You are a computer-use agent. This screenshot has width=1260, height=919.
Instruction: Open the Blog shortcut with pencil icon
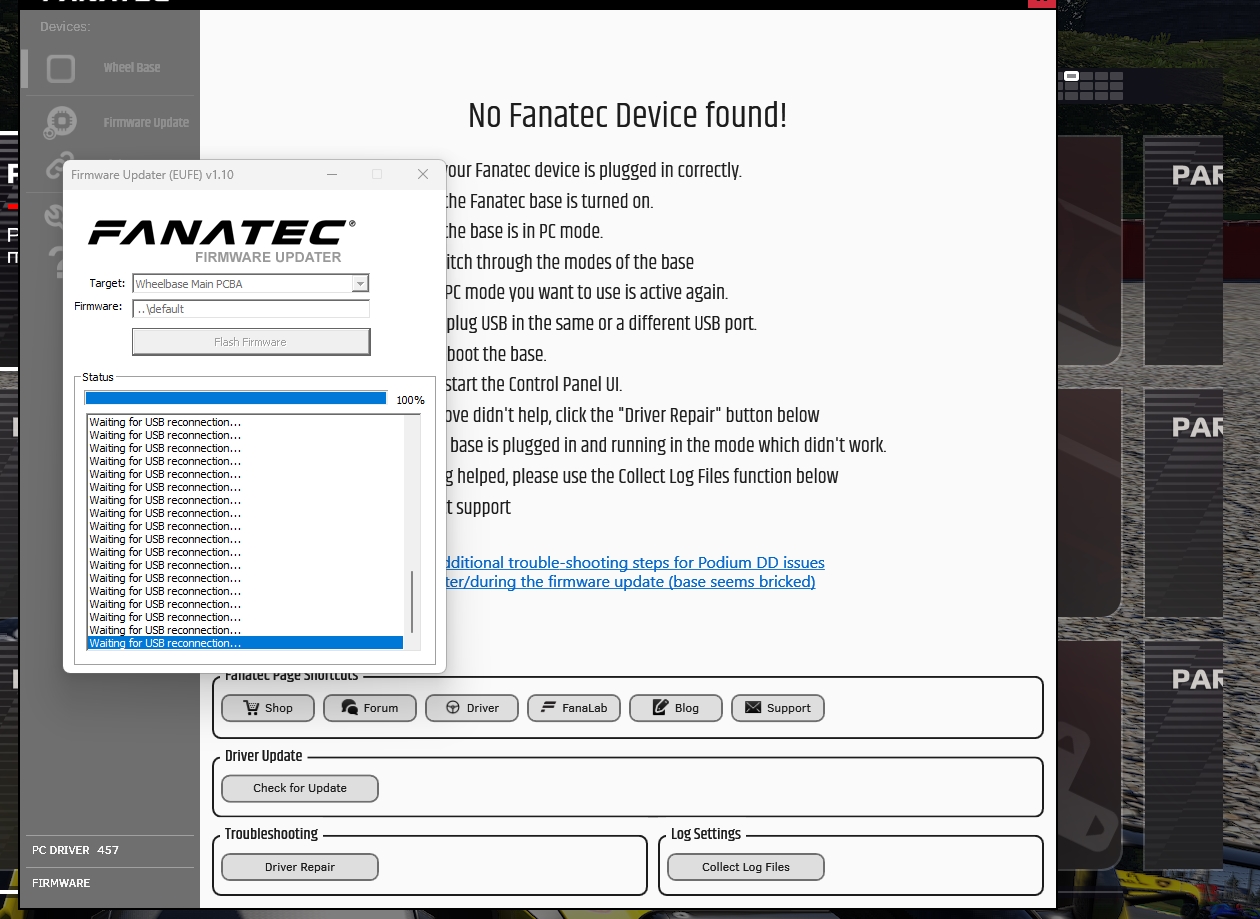(x=675, y=708)
